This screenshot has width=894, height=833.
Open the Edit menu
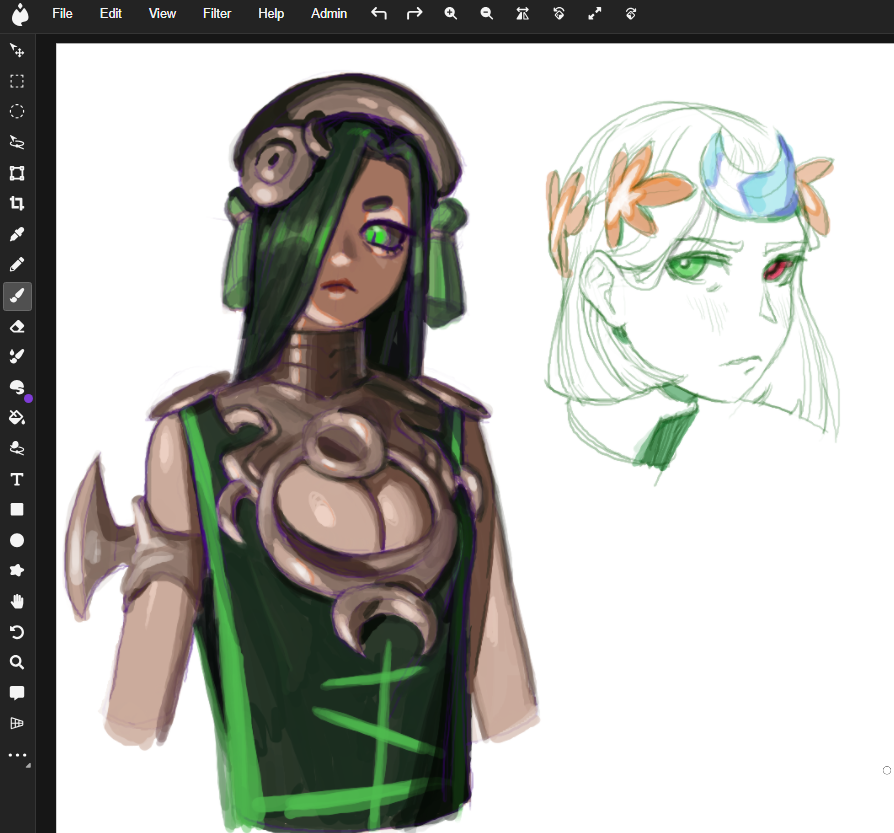pyautogui.click(x=111, y=14)
